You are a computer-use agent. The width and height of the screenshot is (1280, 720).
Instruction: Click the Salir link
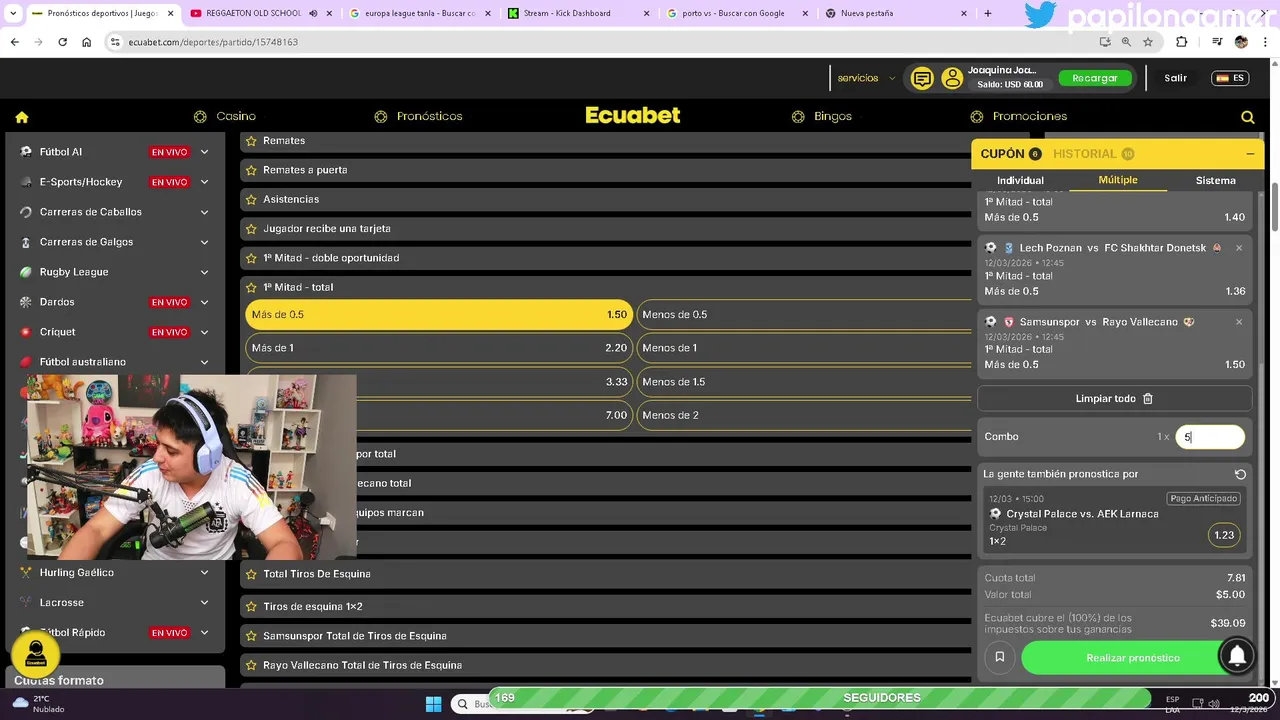point(1176,78)
